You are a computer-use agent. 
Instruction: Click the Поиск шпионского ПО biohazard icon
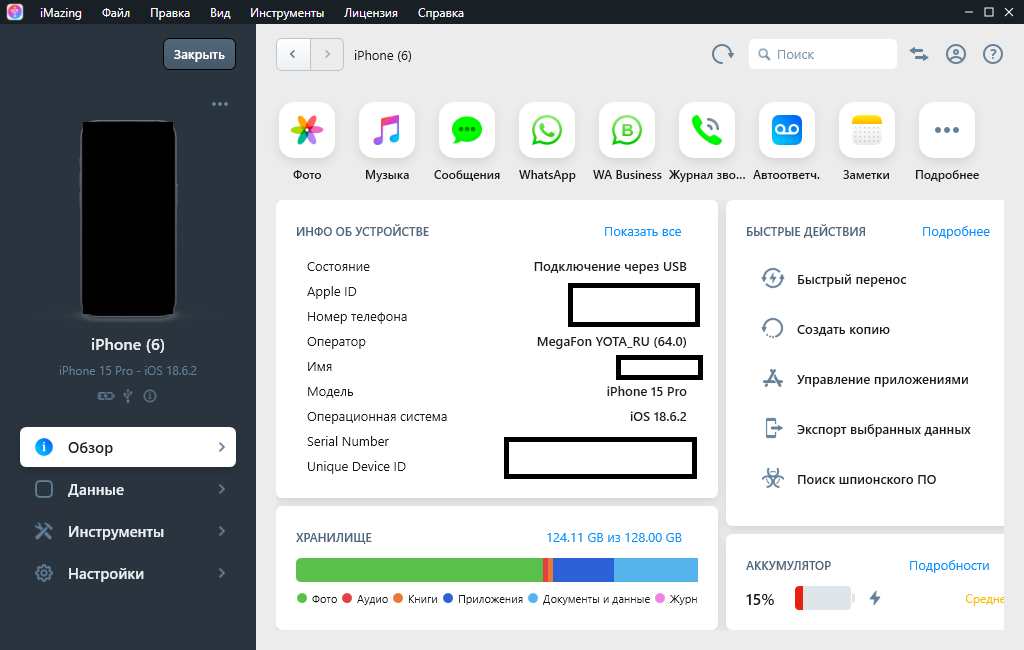pos(773,479)
